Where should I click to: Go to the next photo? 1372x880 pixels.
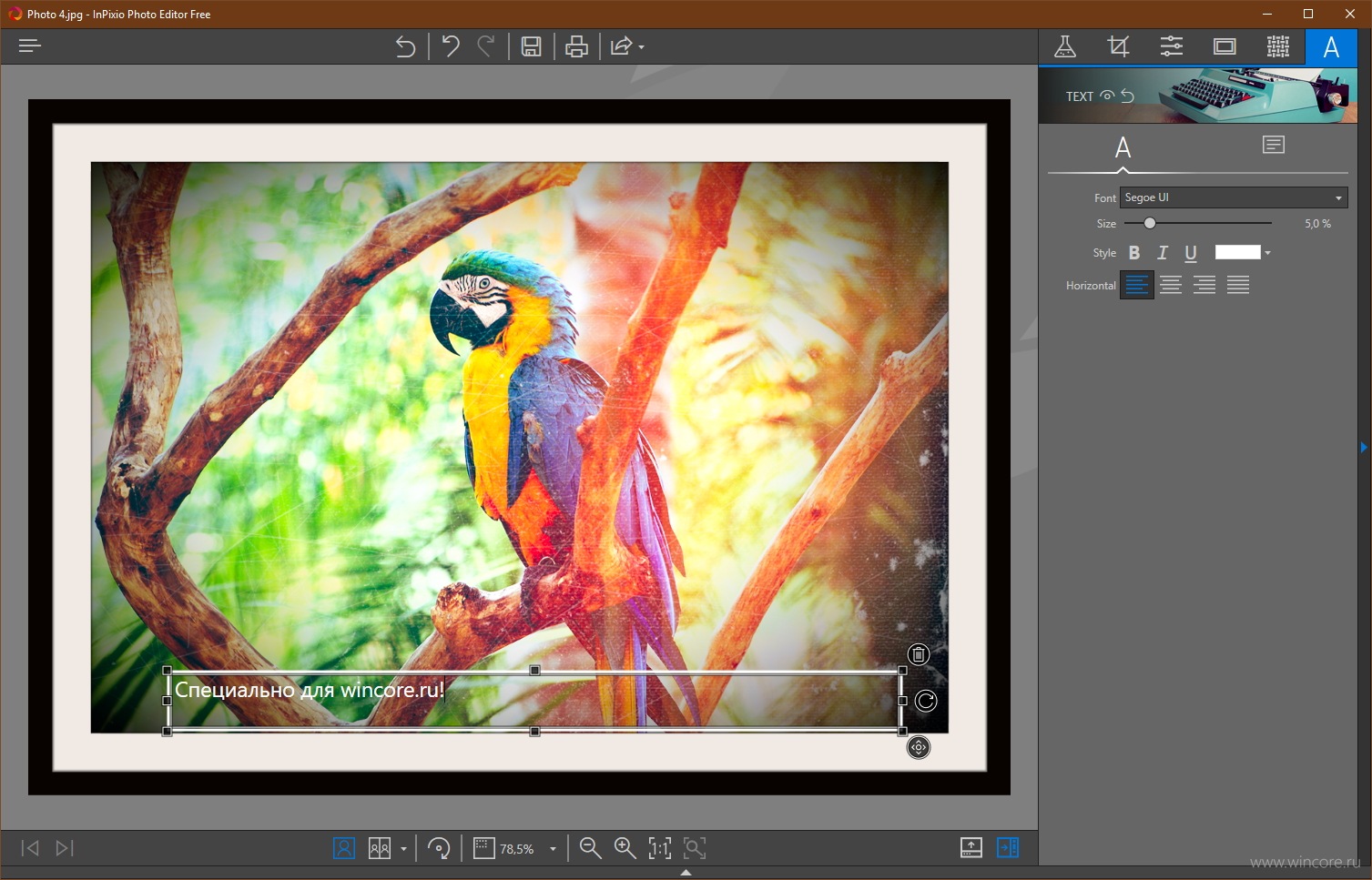65,848
